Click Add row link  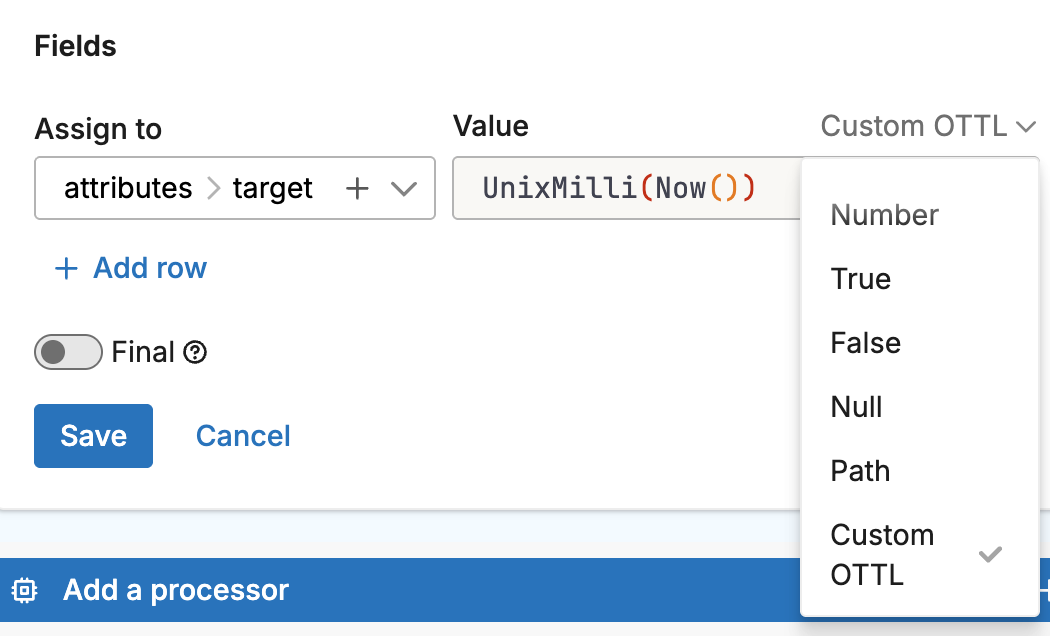(x=149, y=268)
